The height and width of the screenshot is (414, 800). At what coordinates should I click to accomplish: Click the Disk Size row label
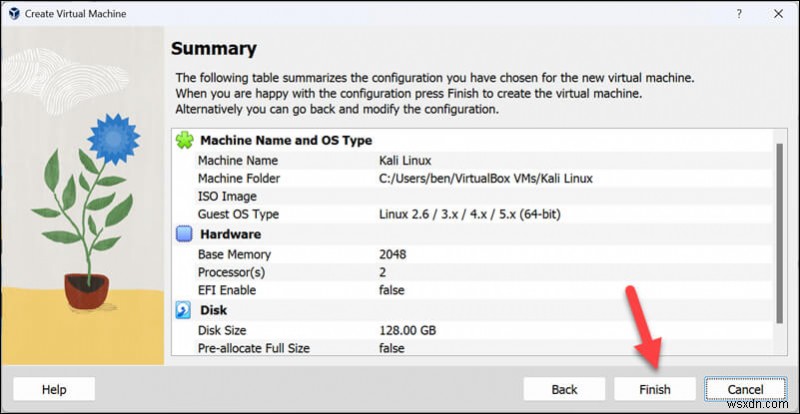[222, 330]
